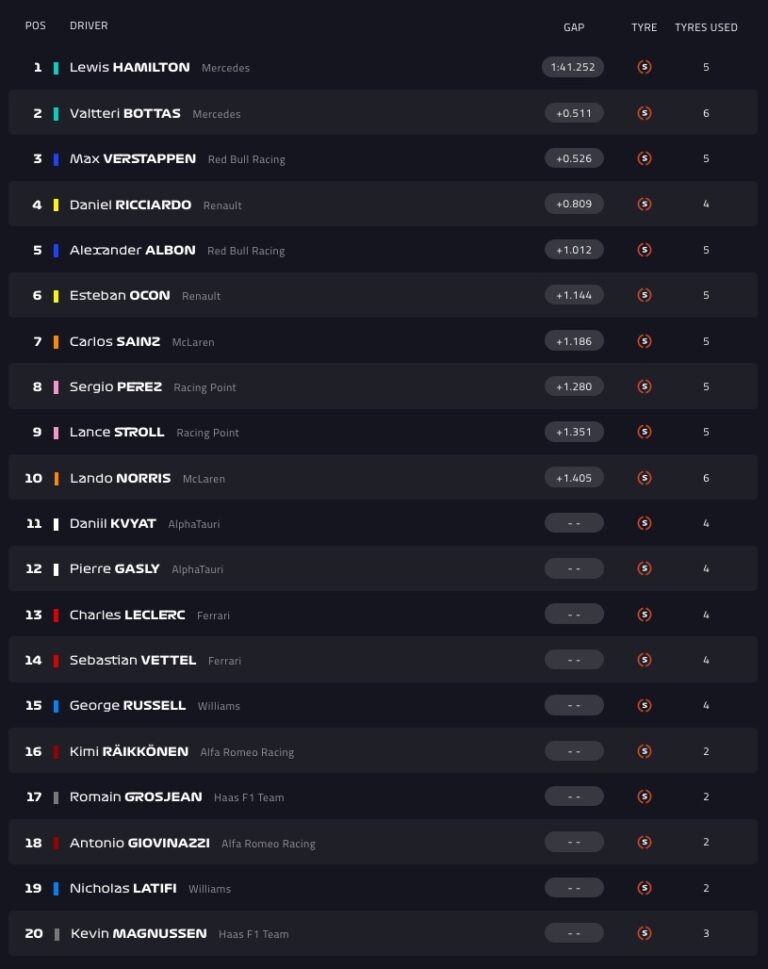The height and width of the screenshot is (969, 768).
Task: Click the tyre icon for Norris
Action: 644,478
